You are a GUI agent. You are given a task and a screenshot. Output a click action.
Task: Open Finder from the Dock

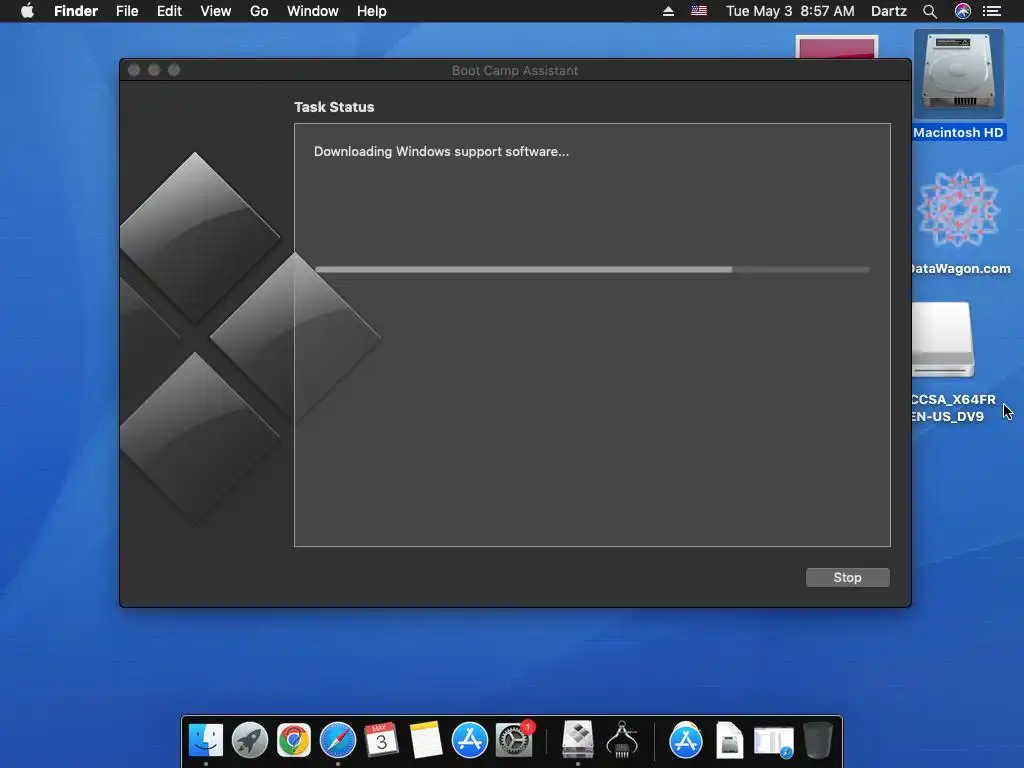(206, 740)
